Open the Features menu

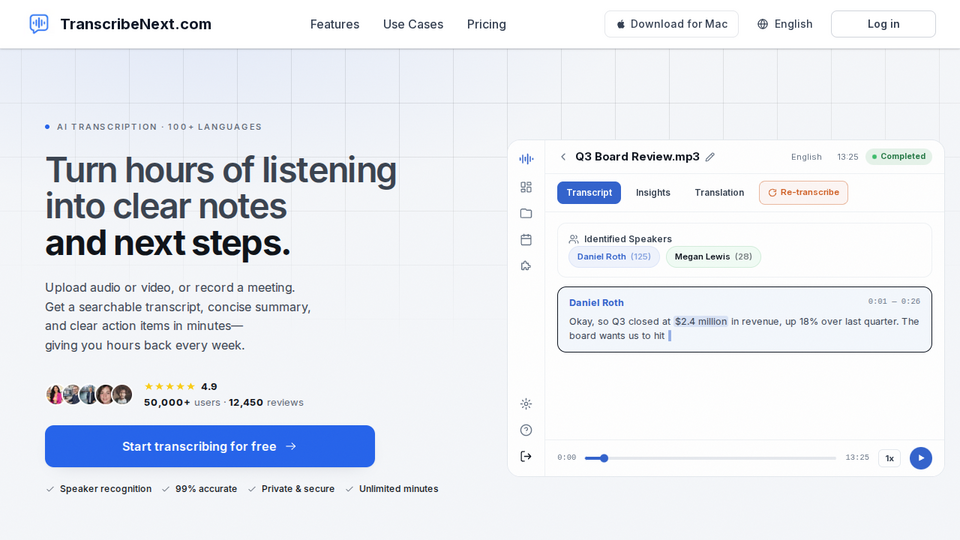click(x=334, y=24)
